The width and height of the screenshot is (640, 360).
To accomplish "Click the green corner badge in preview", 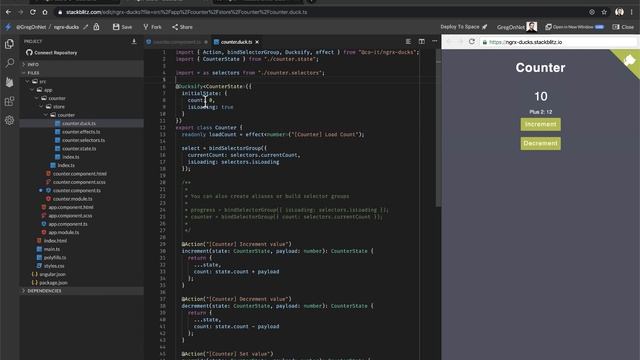I will pos(629,61).
